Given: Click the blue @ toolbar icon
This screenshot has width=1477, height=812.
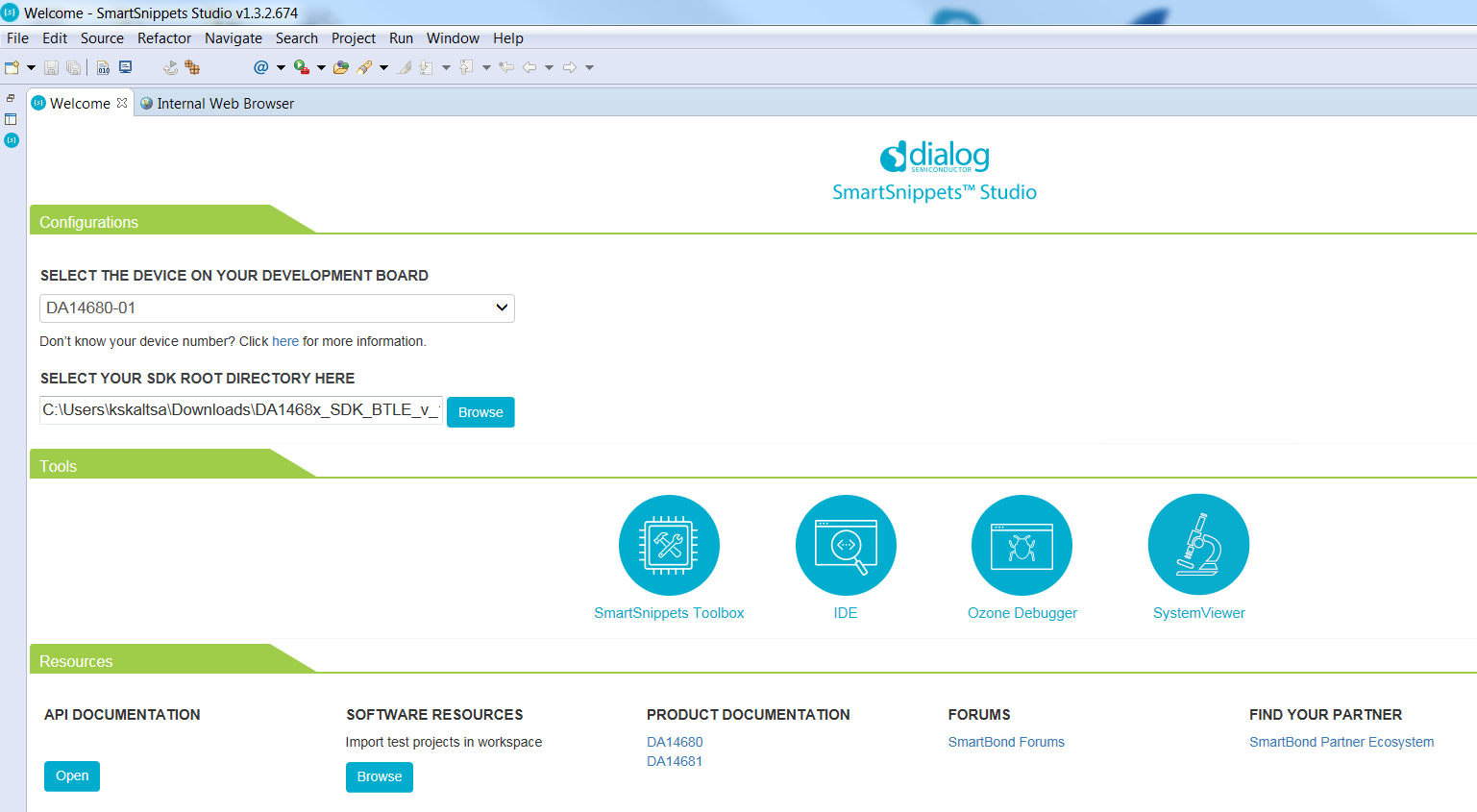Looking at the screenshot, I should pyautogui.click(x=260, y=67).
